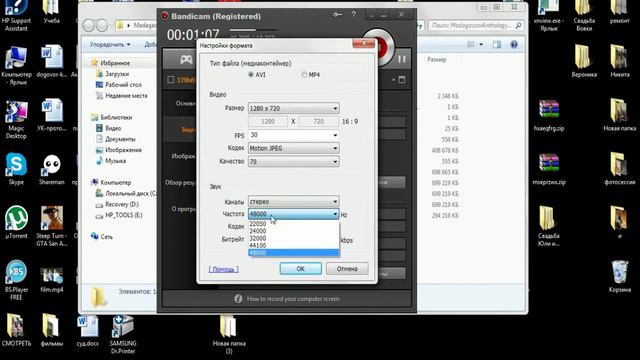Open the audio channels dropdown showing стерео
This screenshot has height=360, width=640.
[293, 202]
